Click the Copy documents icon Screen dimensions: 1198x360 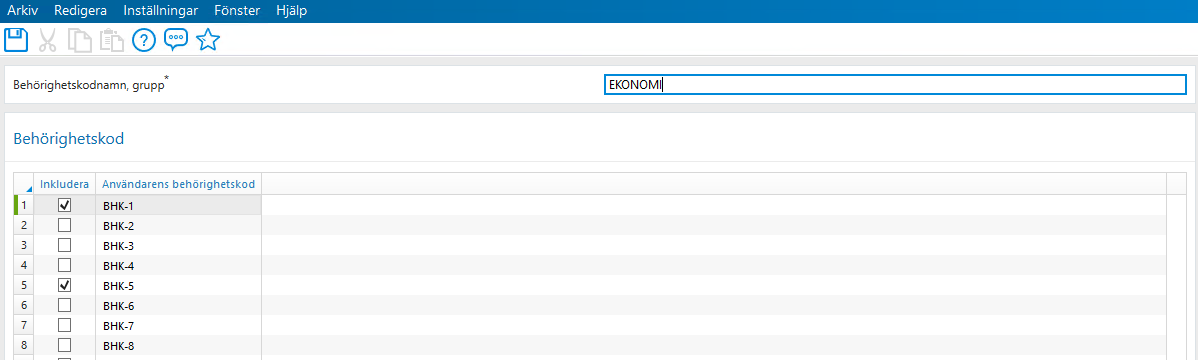tap(79, 40)
